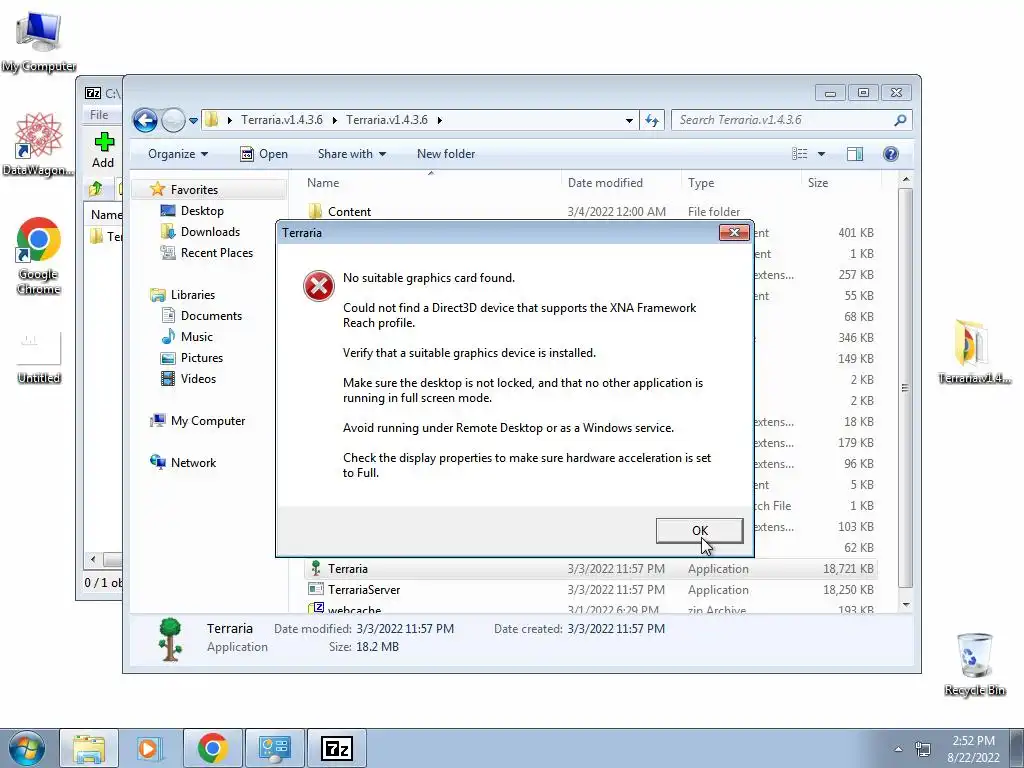Sort by Type column header

(x=741, y=183)
